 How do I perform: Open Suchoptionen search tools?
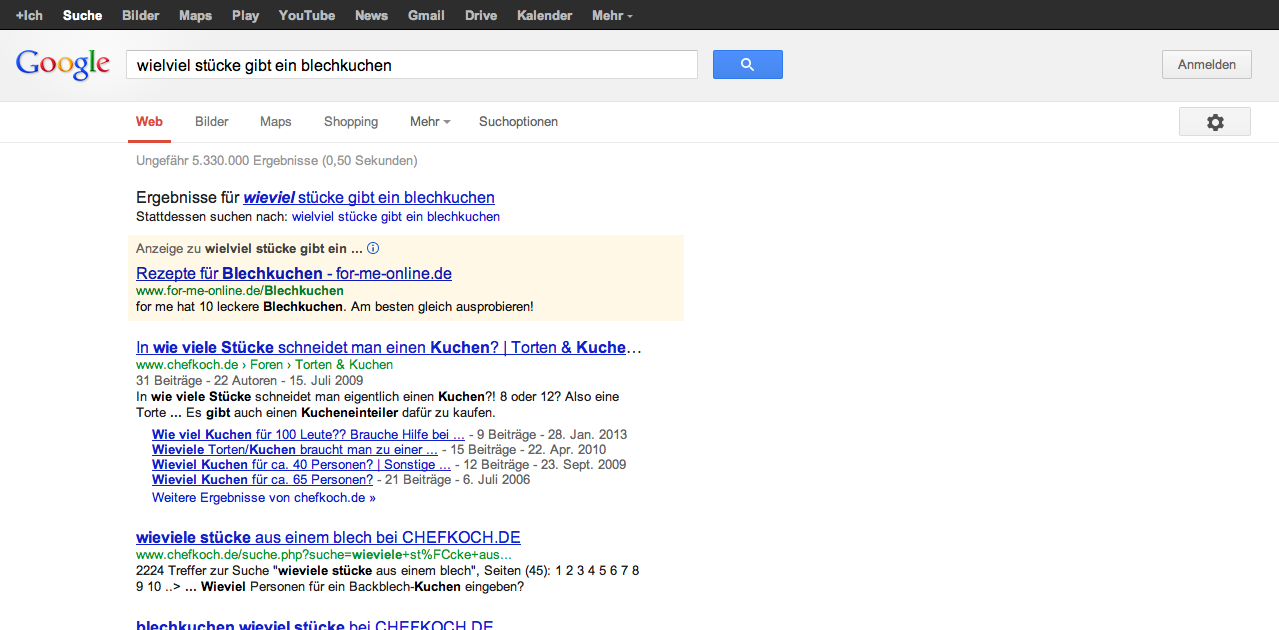(518, 122)
